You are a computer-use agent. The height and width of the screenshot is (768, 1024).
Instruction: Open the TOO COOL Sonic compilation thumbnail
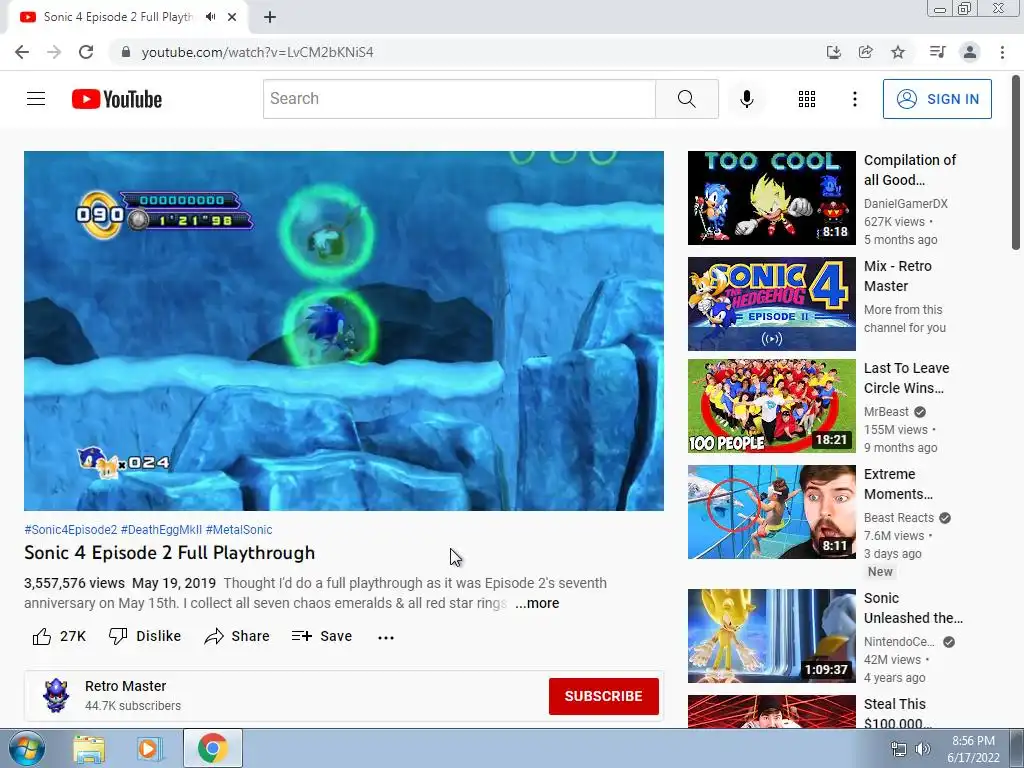(x=771, y=198)
